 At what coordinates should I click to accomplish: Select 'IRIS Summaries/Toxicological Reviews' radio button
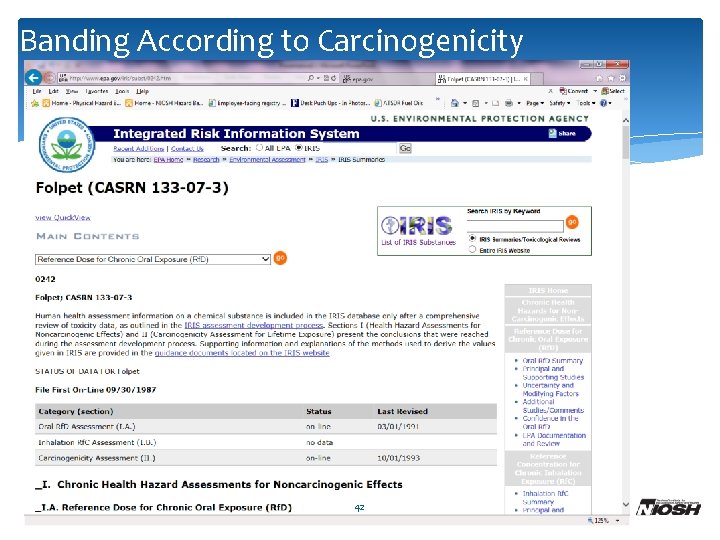(472, 238)
